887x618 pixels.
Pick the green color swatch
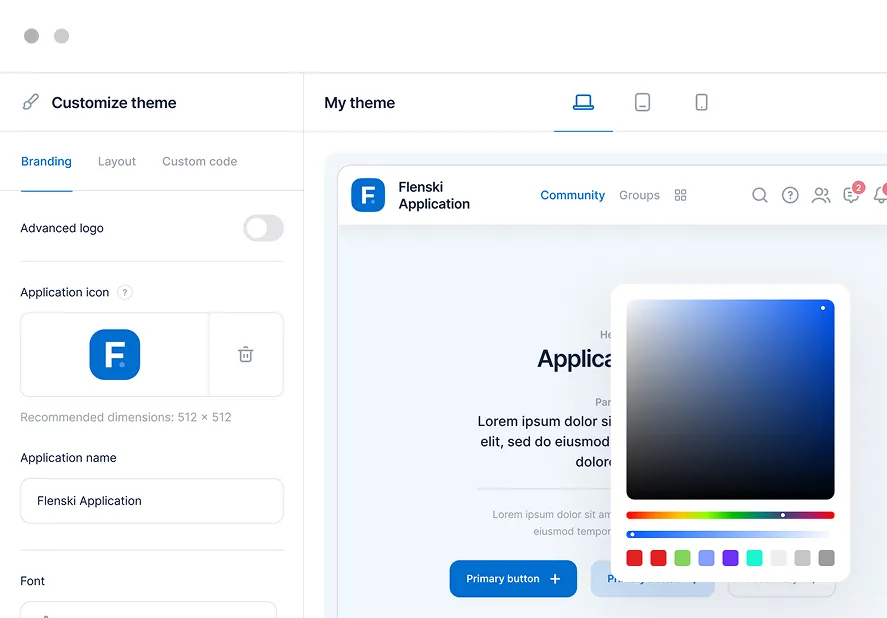[x=682, y=558]
